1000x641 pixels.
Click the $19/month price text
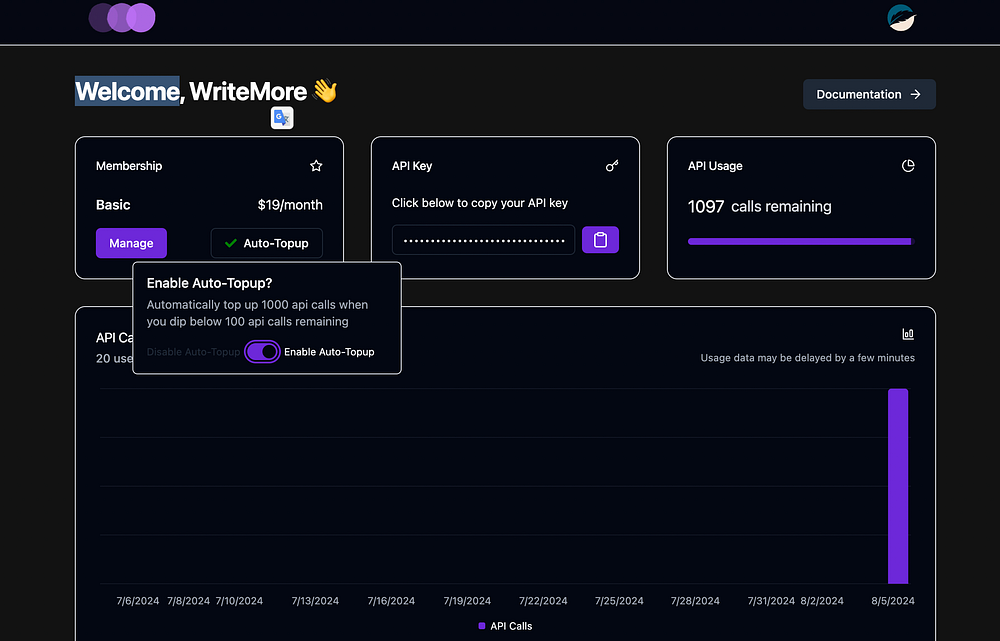(290, 205)
